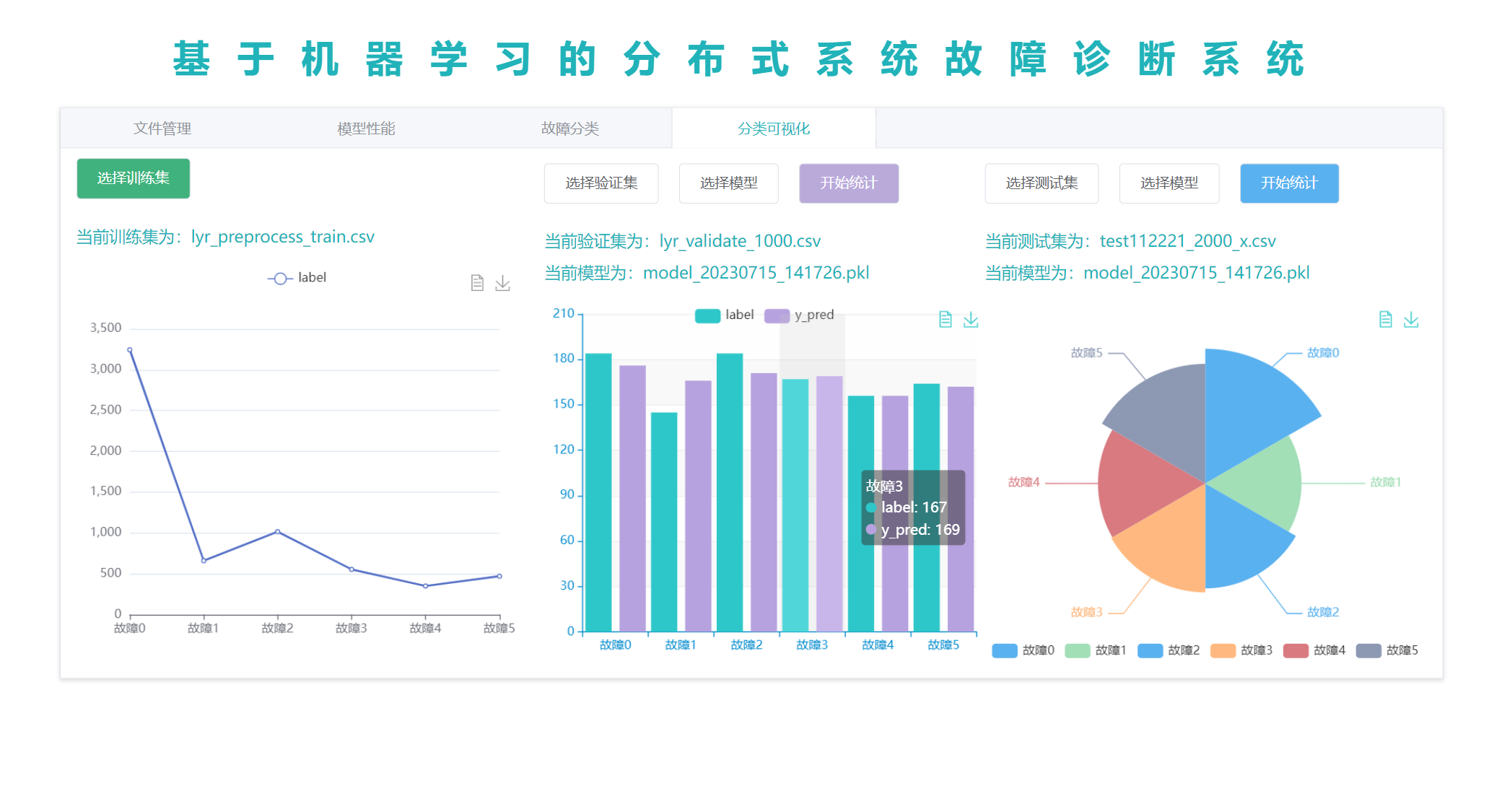Start test statistics with blue 开始统计

[x=1289, y=183]
